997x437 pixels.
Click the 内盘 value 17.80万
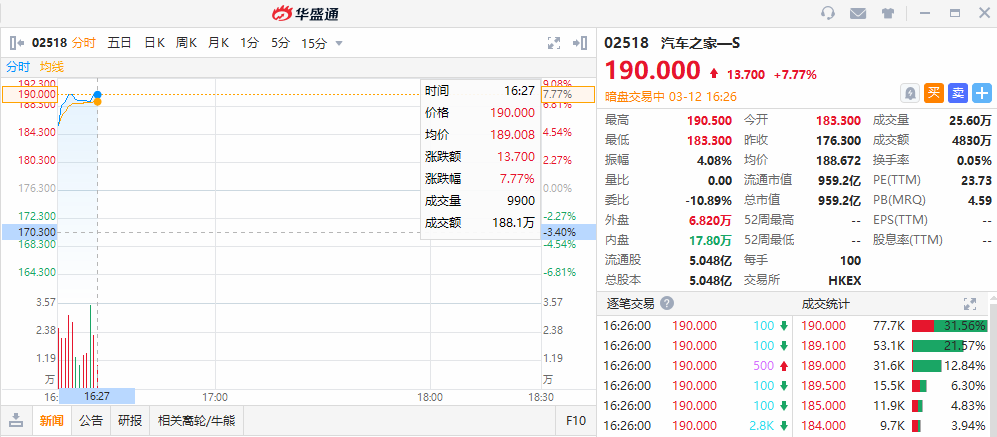pyautogui.click(x=710, y=240)
